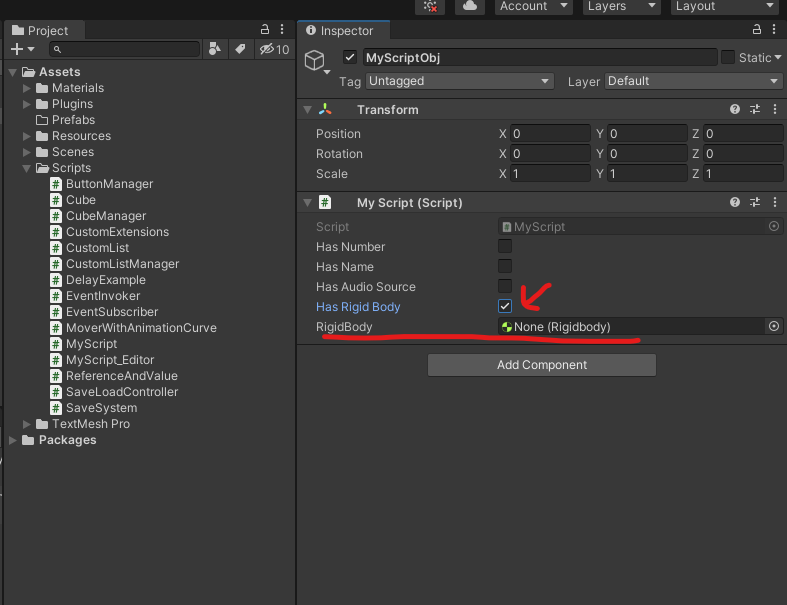The height and width of the screenshot is (605, 787).
Task: Click the search by type icon
Action: [215, 49]
